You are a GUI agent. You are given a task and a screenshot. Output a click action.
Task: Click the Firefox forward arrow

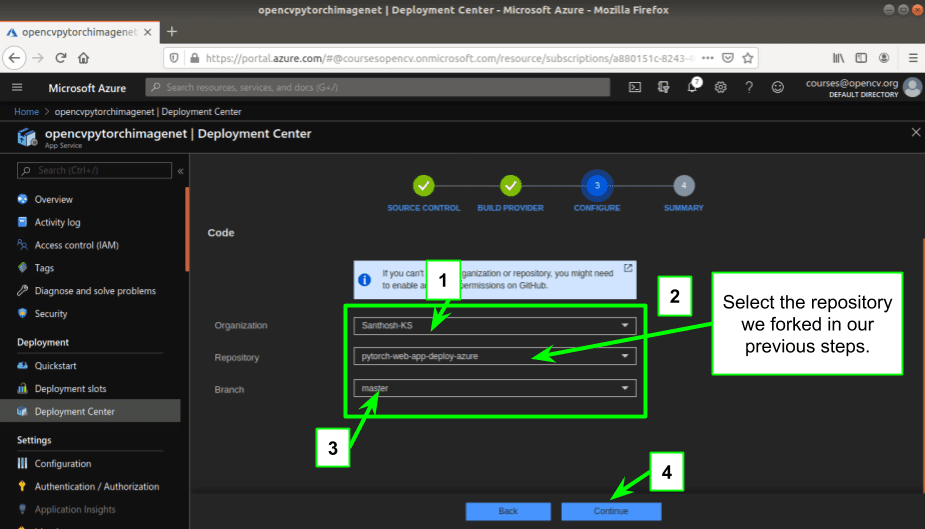[38, 58]
